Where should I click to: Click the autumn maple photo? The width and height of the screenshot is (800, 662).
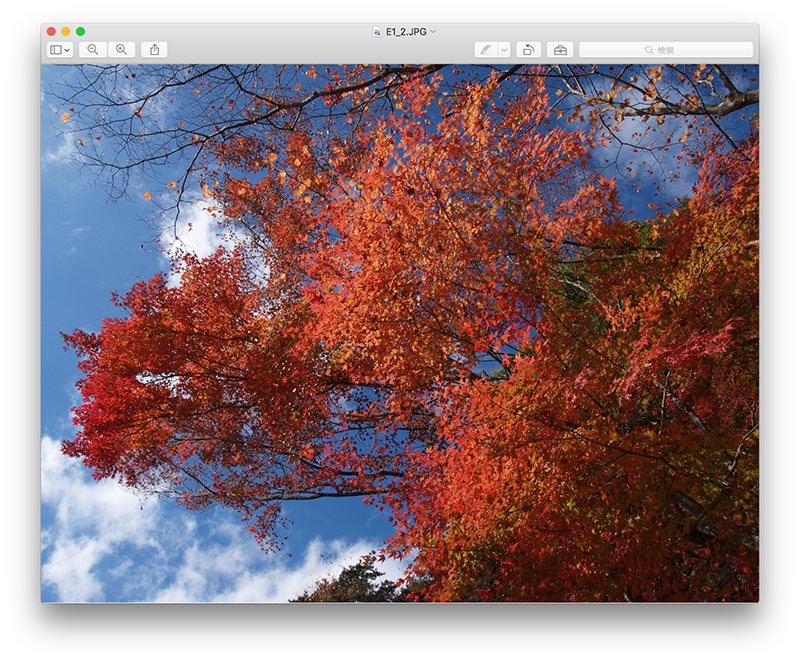point(400,333)
